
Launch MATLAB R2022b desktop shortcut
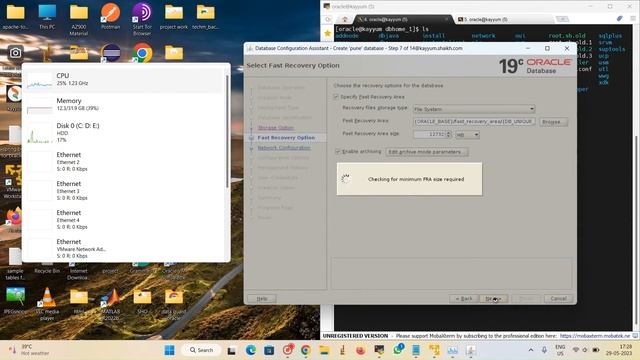pos(111,303)
